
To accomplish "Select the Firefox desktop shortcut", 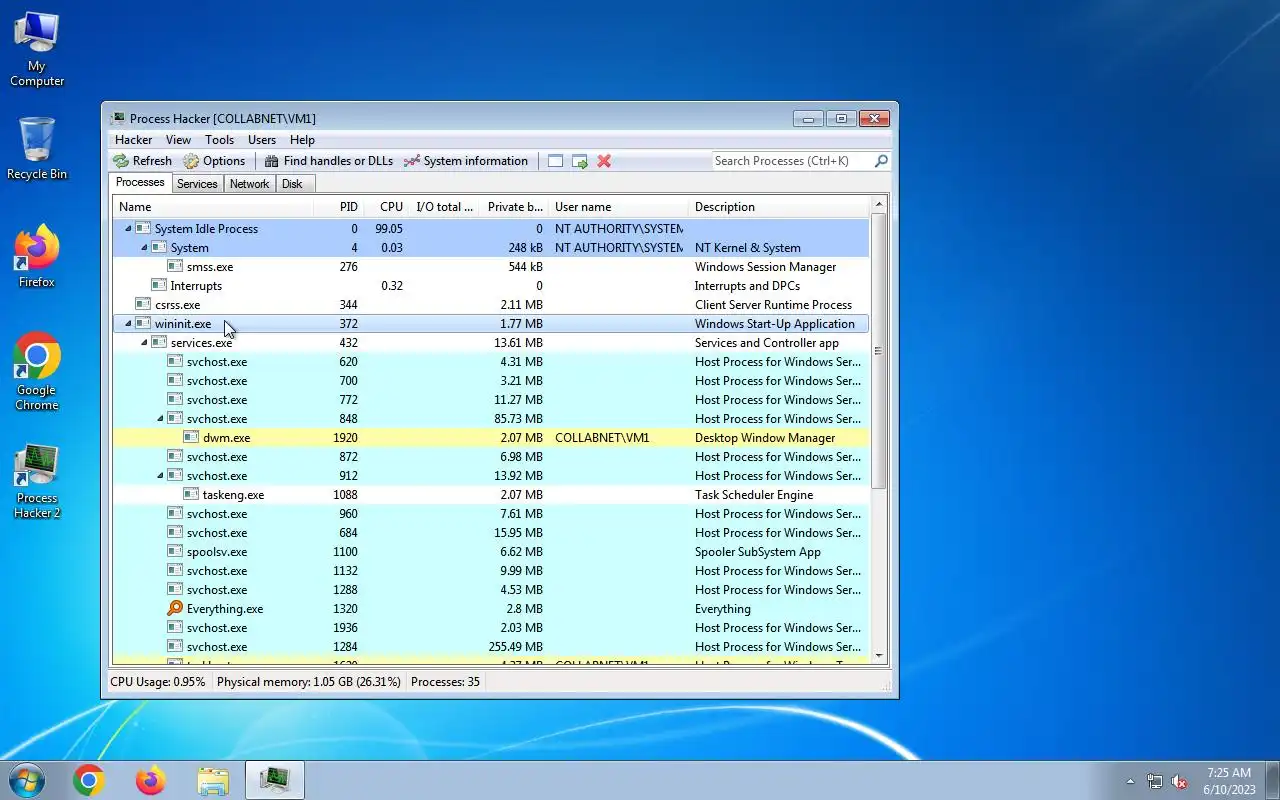I will click(x=37, y=257).
